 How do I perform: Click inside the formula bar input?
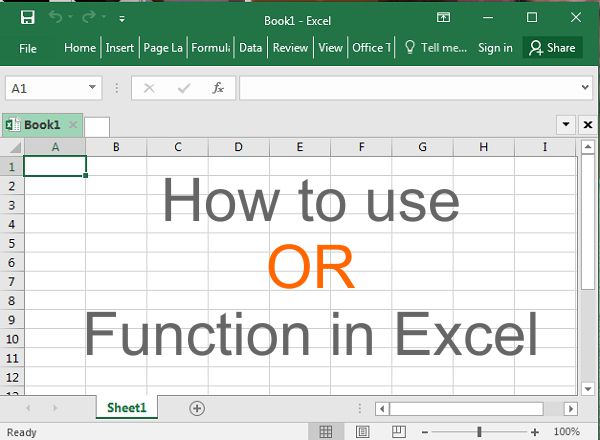(409, 88)
